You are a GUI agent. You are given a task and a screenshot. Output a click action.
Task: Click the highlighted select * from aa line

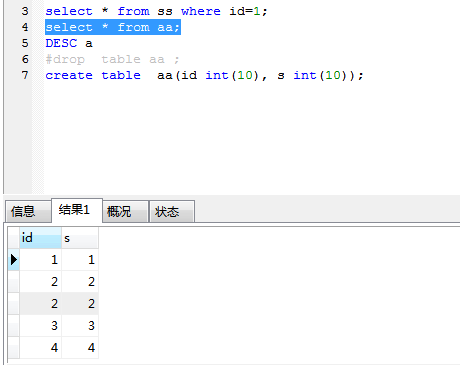(x=113, y=27)
